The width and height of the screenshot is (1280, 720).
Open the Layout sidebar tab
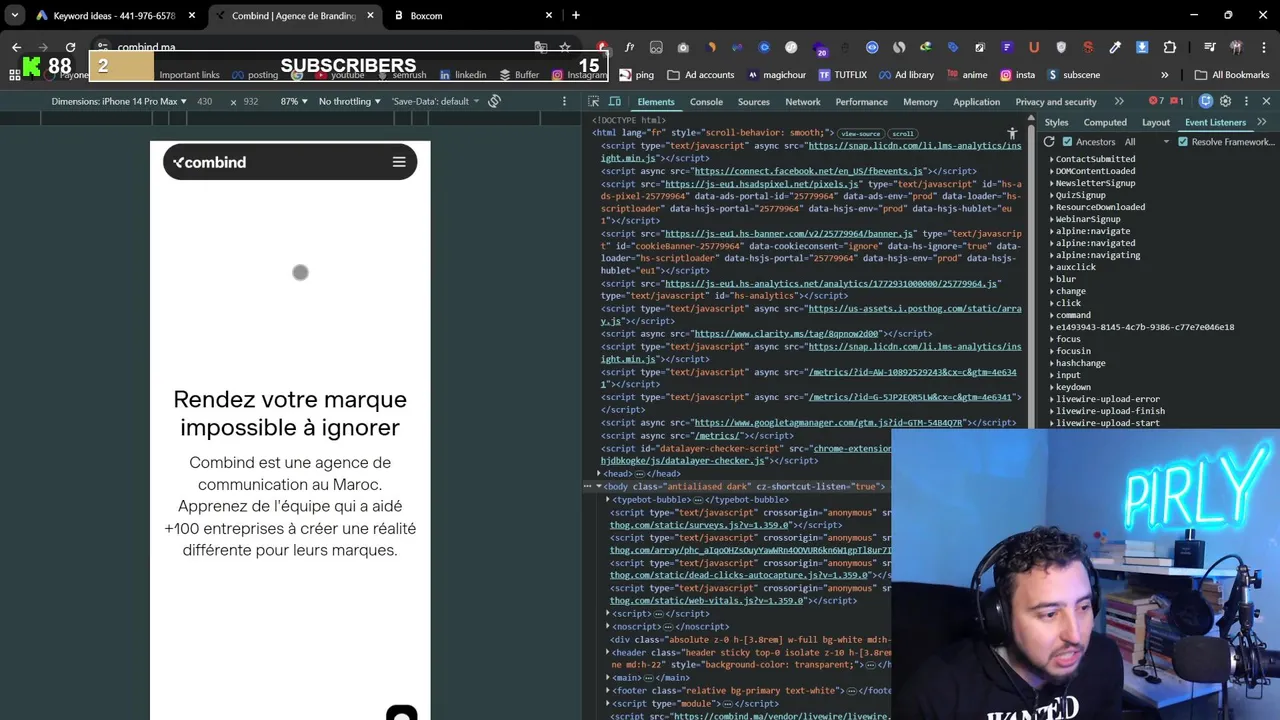coord(1156,122)
